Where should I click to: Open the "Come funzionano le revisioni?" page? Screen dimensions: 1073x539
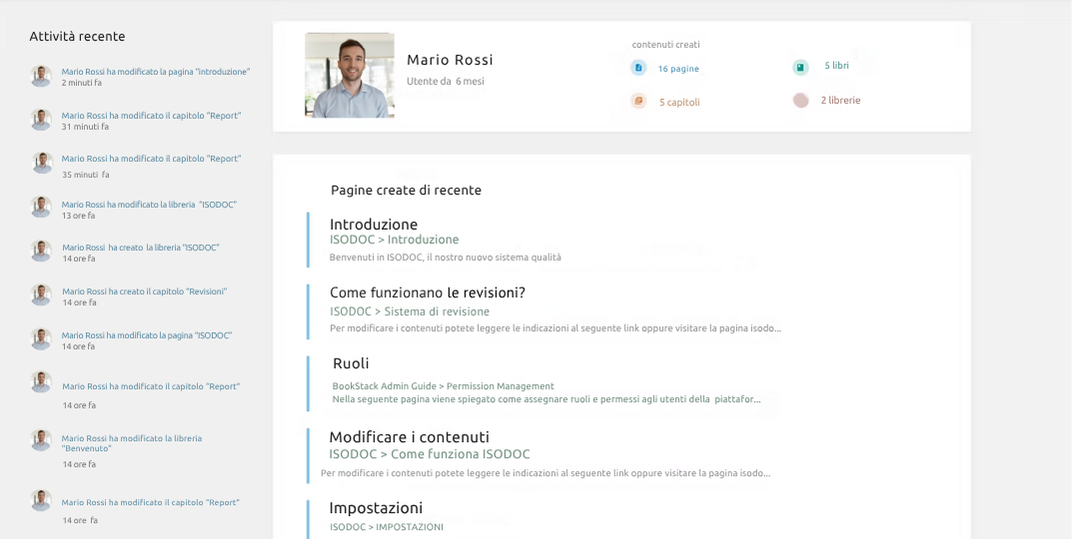(x=427, y=293)
